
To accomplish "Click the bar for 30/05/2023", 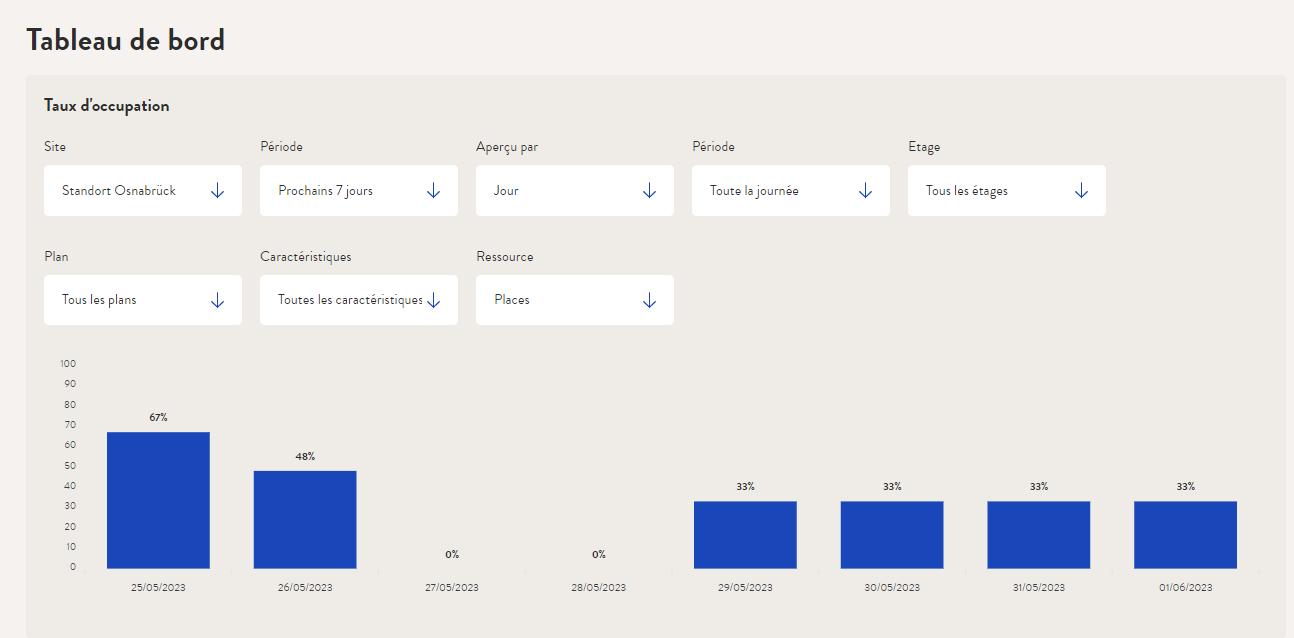I will [x=892, y=534].
